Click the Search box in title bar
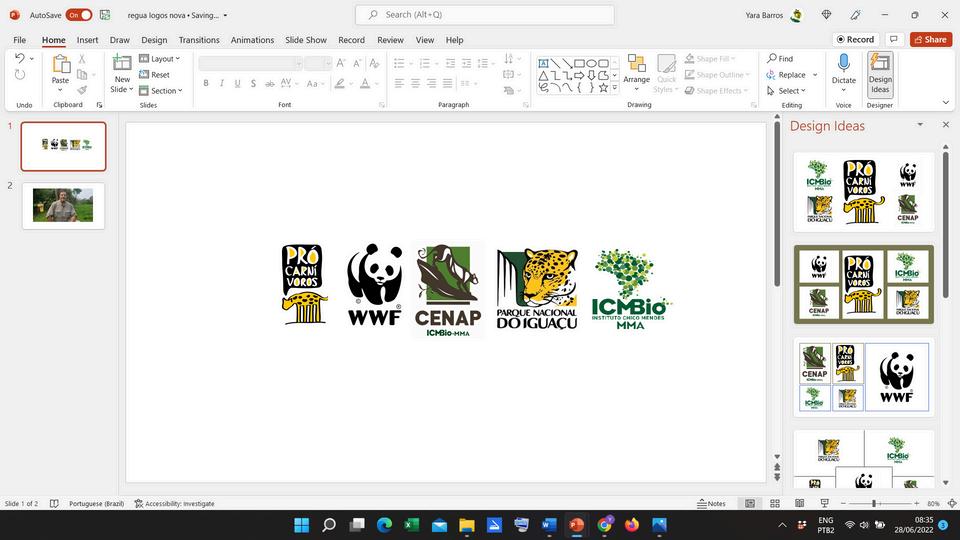The width and height of the screenshot is (960, 540). [485, 15]
